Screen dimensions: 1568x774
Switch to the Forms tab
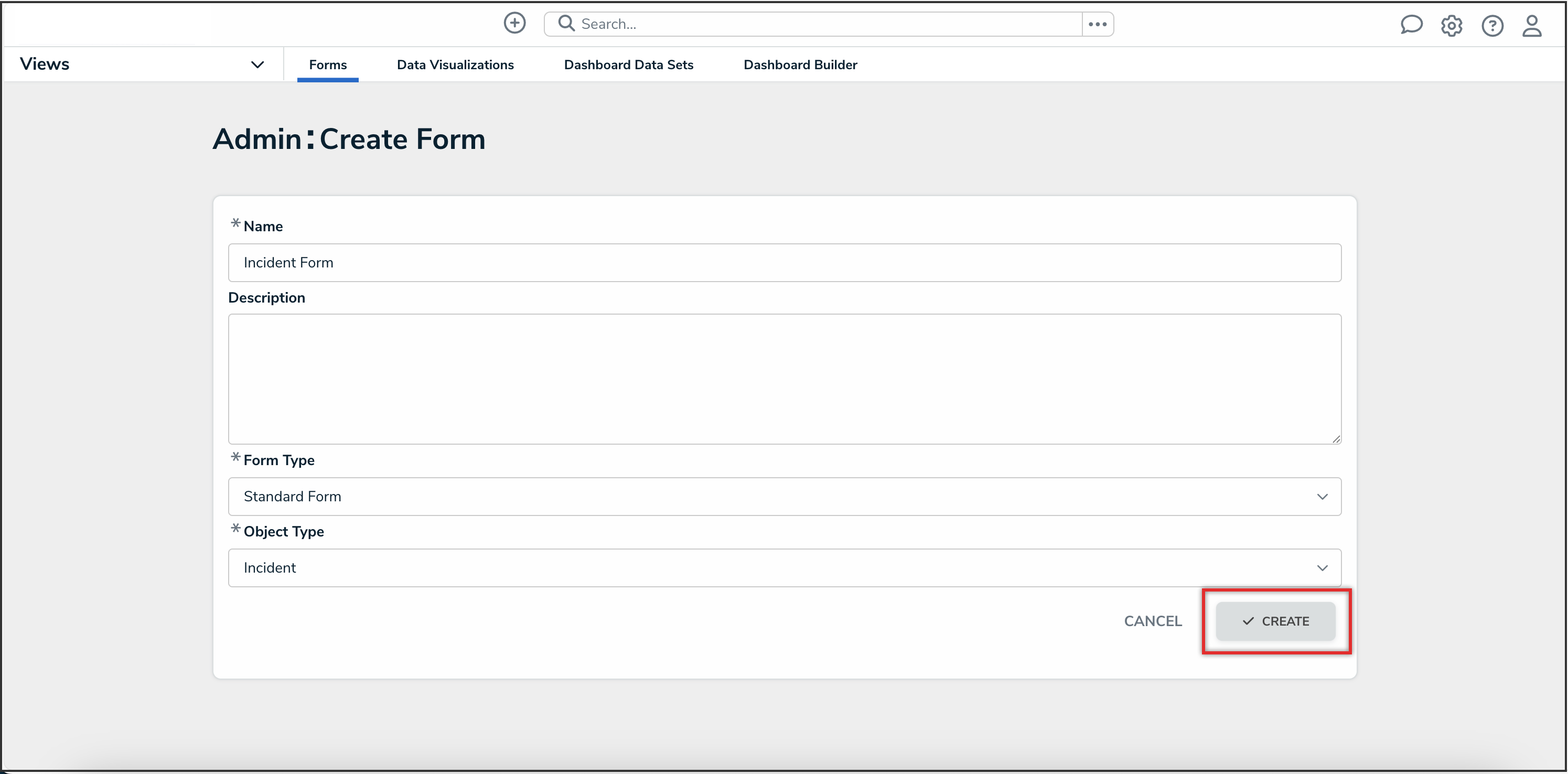point(327,64)
